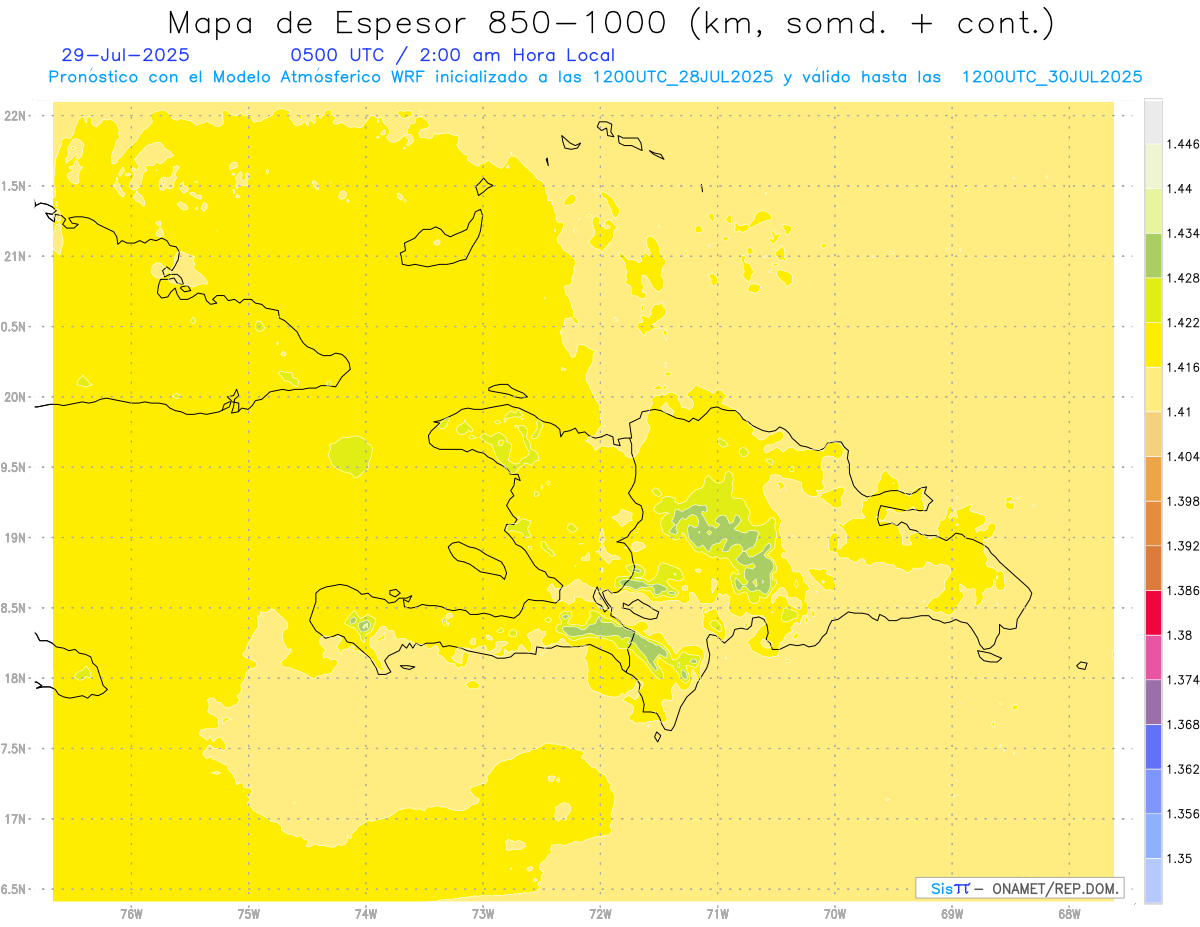Click the legend value "1.386"
This screenshot has width=1200, height=927.
click(1183, 590)
